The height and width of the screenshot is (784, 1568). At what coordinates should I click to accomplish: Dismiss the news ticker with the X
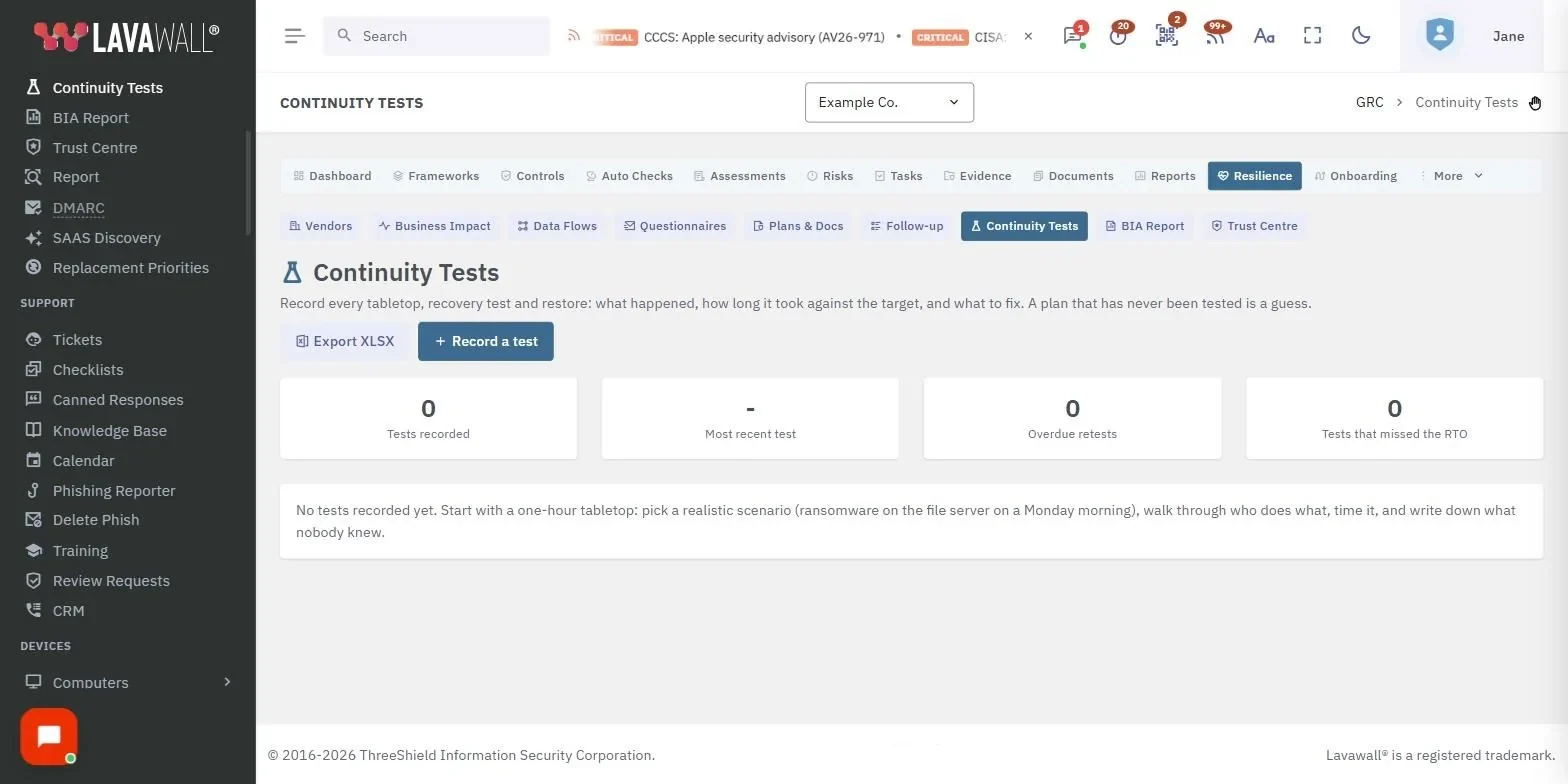(1028, 36)
